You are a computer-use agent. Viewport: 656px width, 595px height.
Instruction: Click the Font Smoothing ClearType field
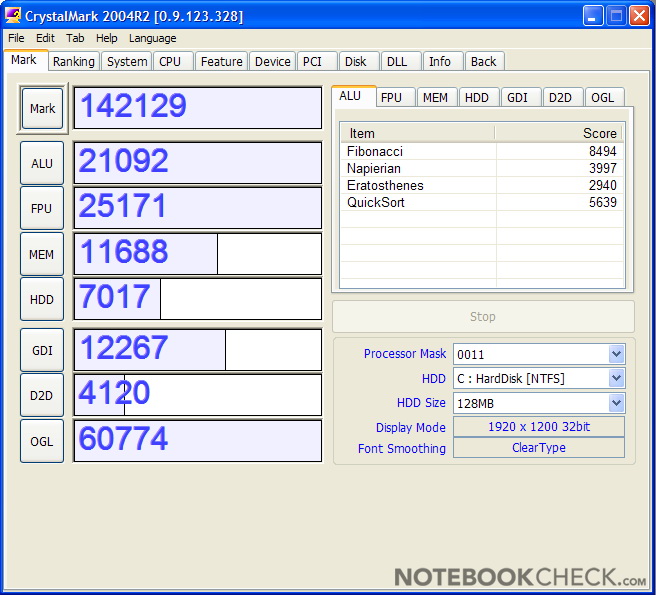pyautogui.click(x=539, y=448)
